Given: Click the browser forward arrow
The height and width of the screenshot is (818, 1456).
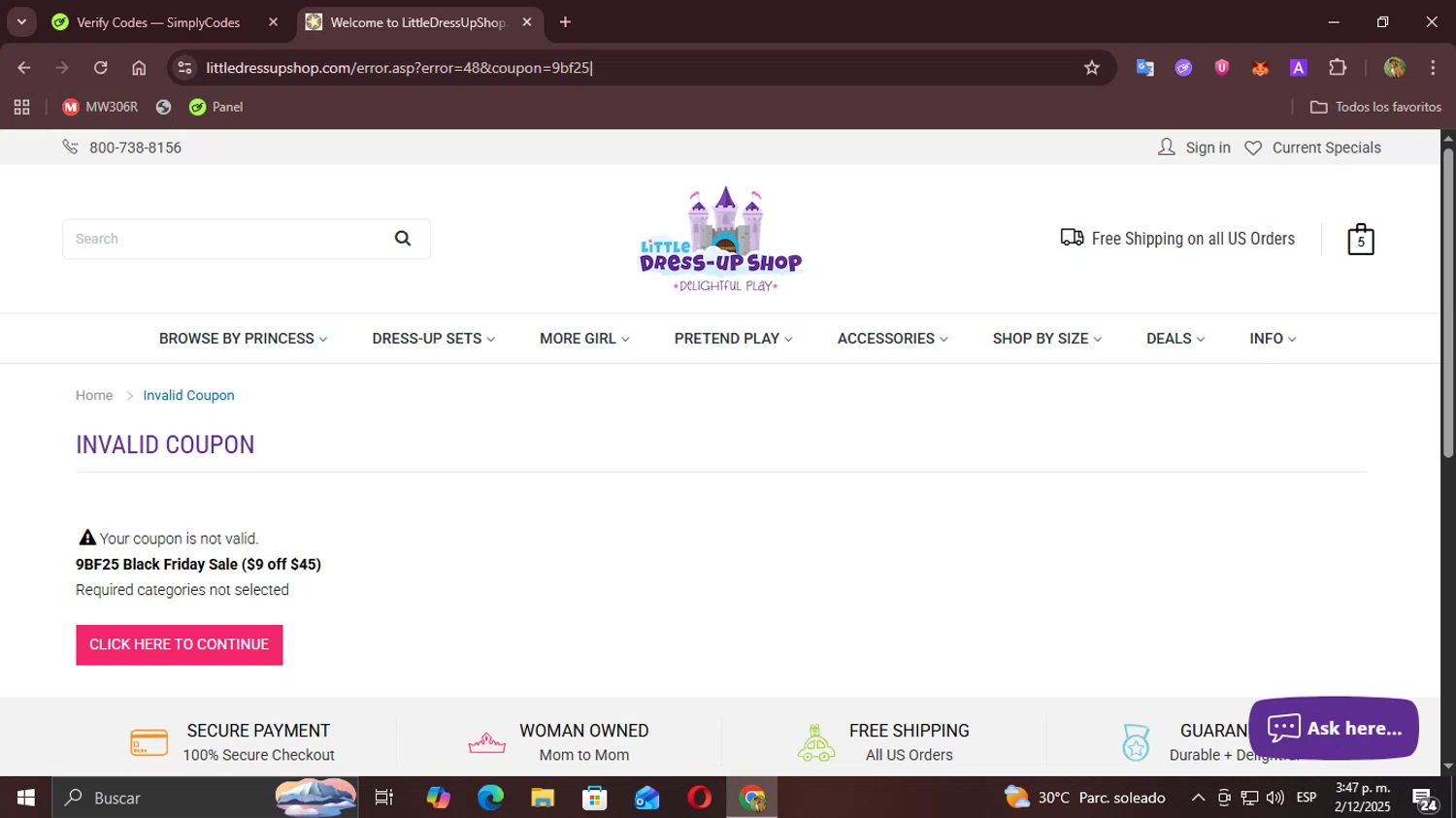Looking at the screenshot, I should click(62, 68).
